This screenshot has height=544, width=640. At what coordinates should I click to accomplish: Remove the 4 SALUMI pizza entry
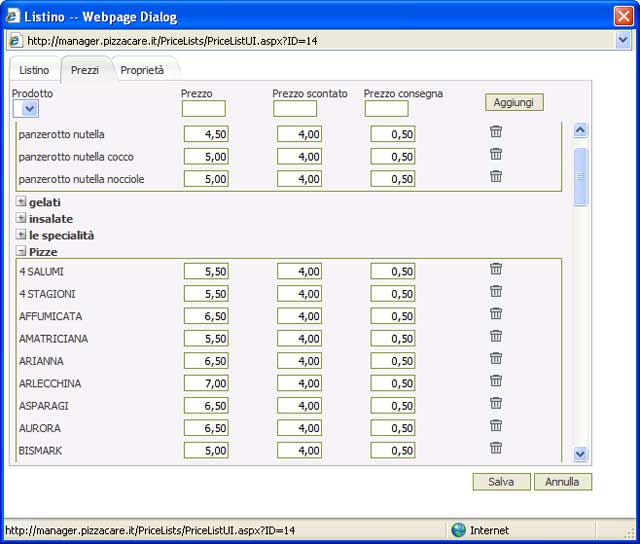tap(496, 269)
